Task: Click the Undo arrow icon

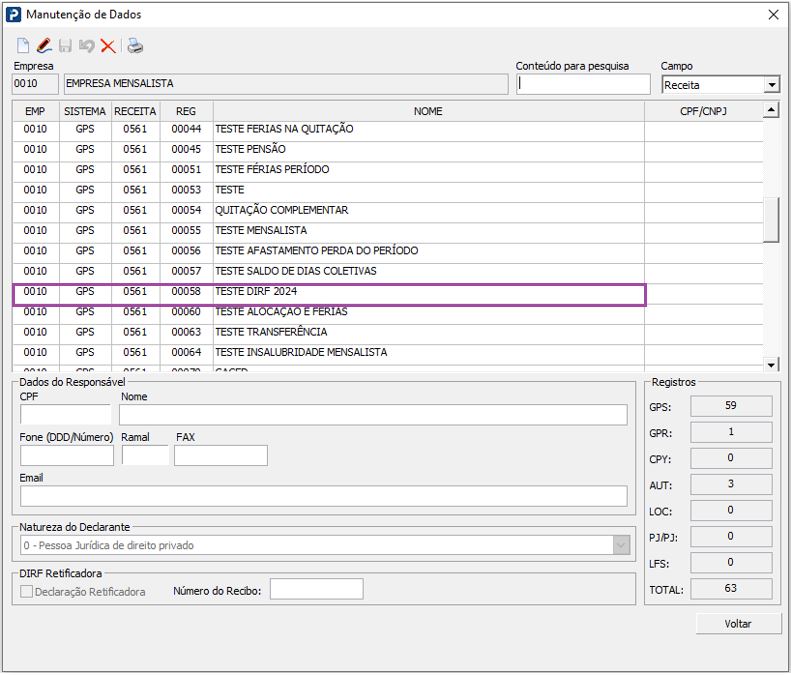Action: pyautogui.click(x=86, y=46)
